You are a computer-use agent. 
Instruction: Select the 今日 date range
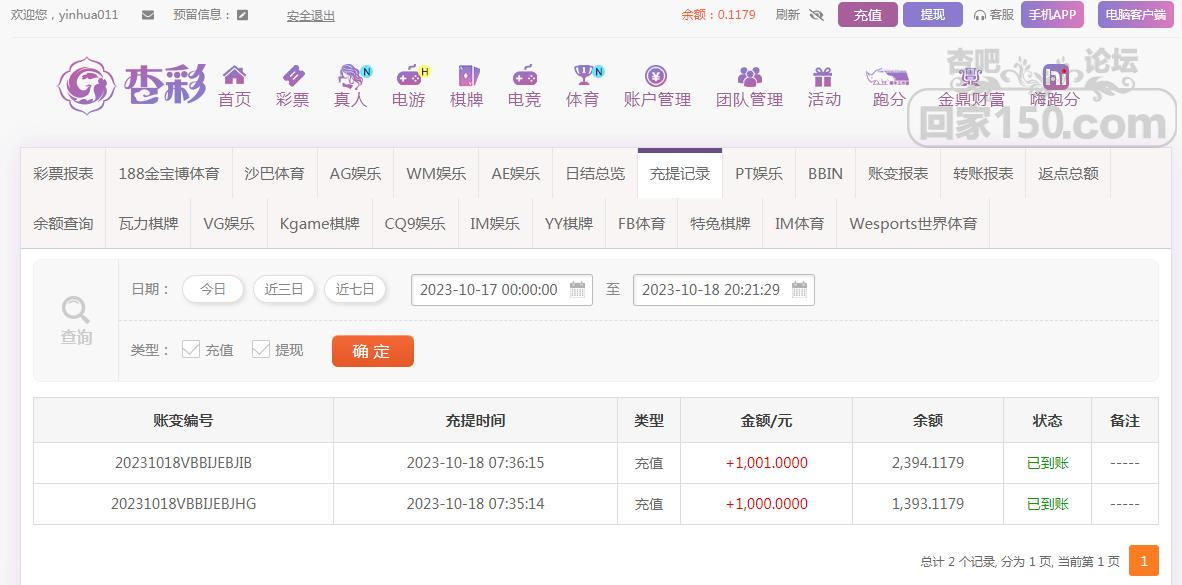point(213,289)
